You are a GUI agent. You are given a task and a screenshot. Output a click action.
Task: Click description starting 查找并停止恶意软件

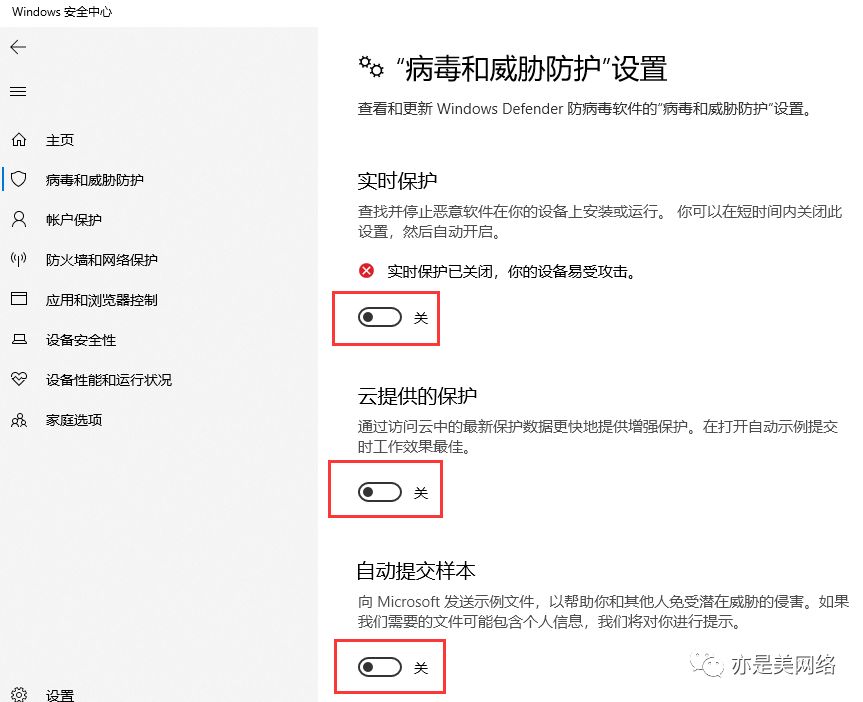(x=600, y=221)
